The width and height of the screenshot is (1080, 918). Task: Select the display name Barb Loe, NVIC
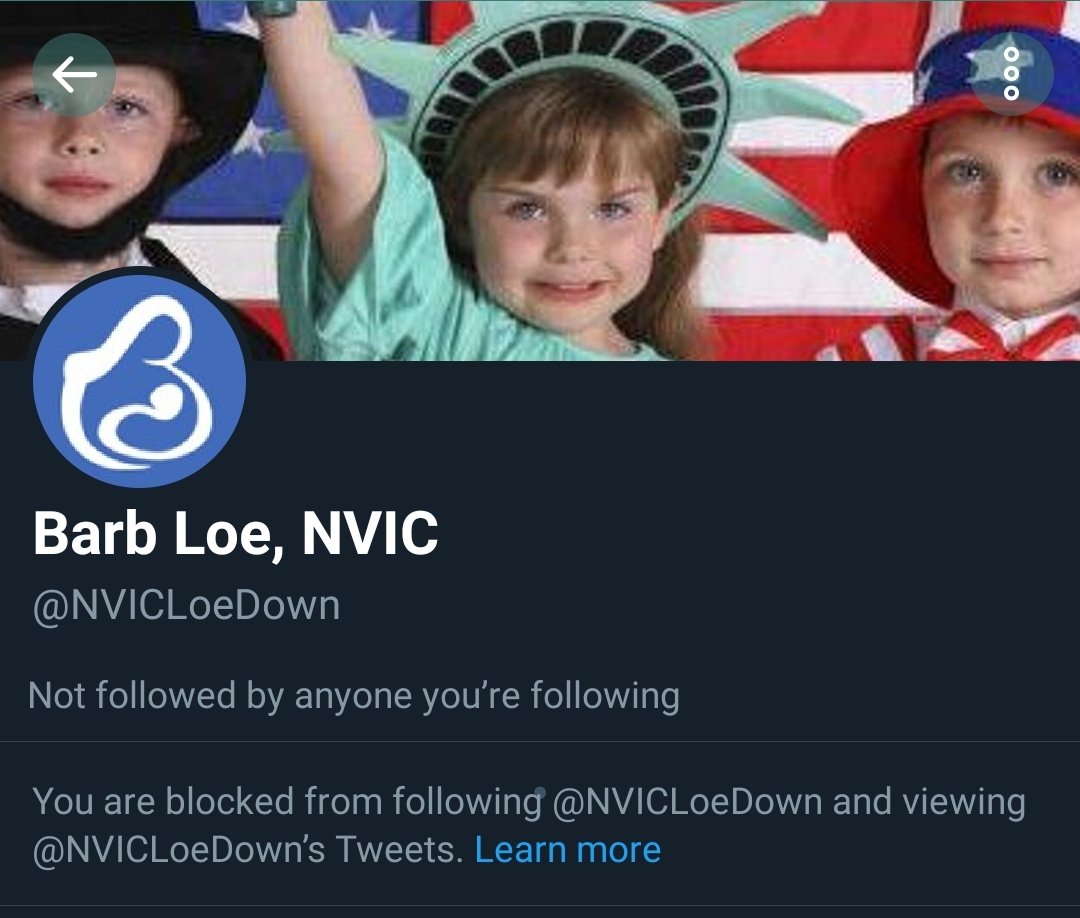[x=235, y=534]
